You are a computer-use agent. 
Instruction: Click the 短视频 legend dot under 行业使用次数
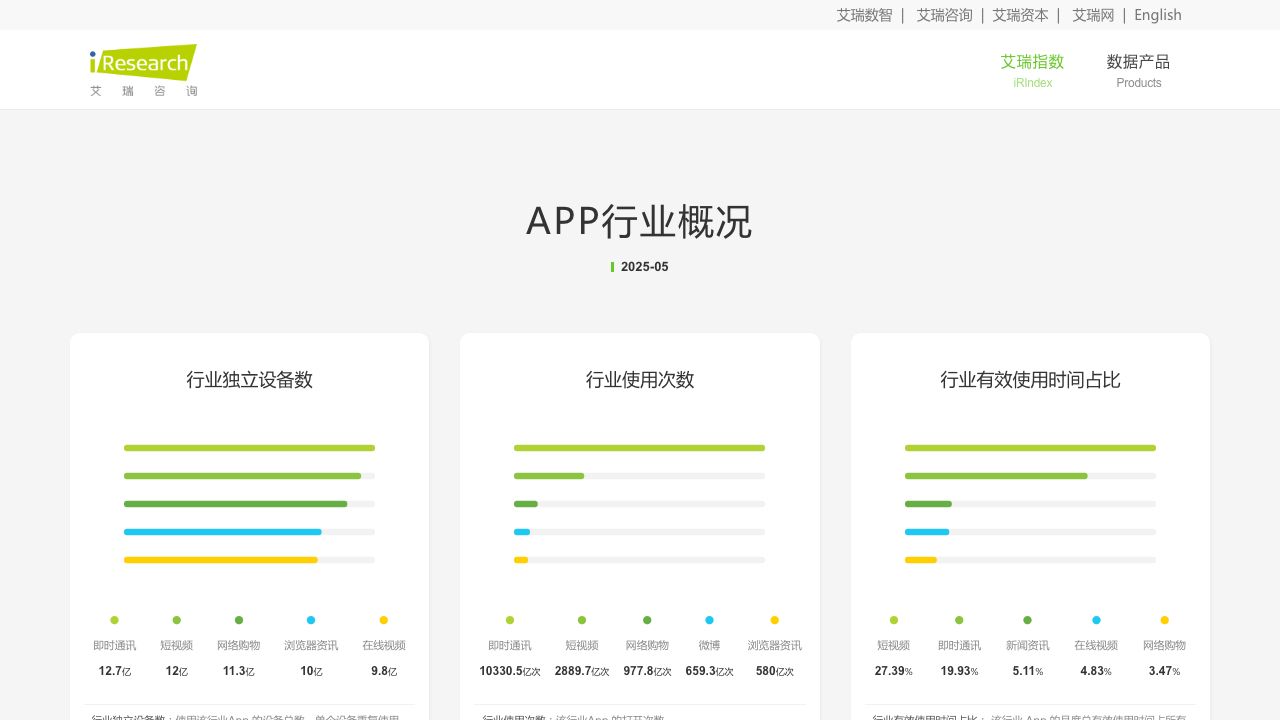coord(582,620)
